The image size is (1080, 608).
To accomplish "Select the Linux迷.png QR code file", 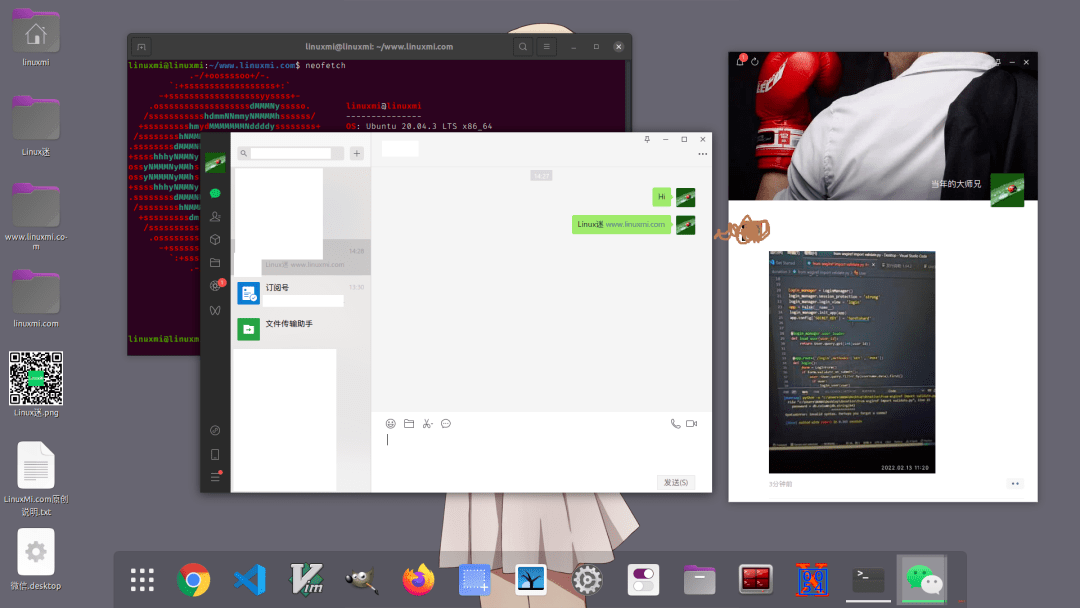I will pos(36,384).
